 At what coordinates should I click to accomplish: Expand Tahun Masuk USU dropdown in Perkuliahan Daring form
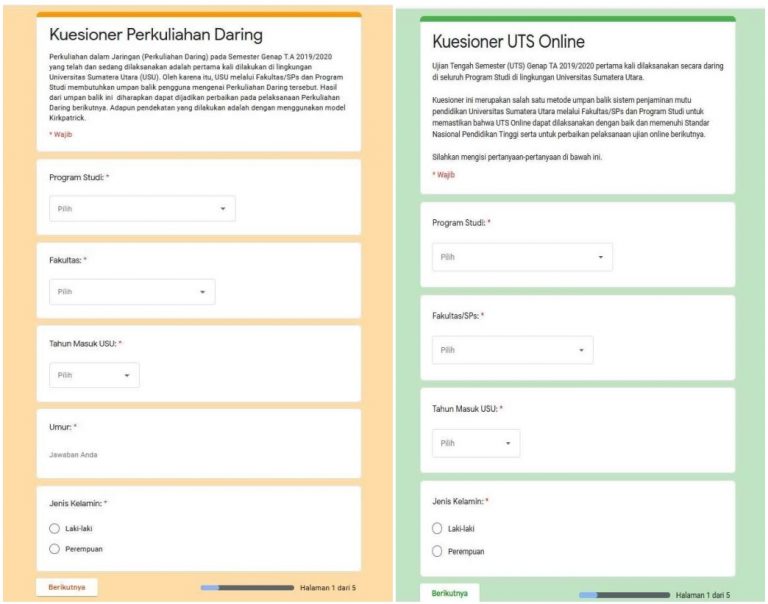(127, 375)
